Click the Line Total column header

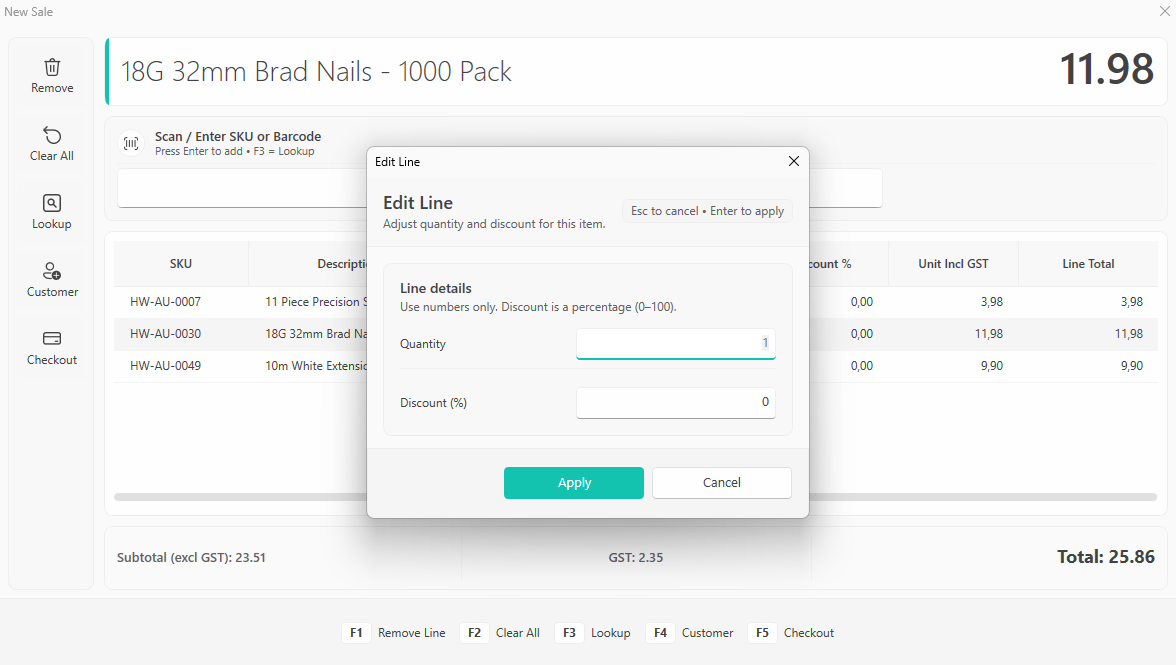pyautogui.click(x=1088, y=264)
